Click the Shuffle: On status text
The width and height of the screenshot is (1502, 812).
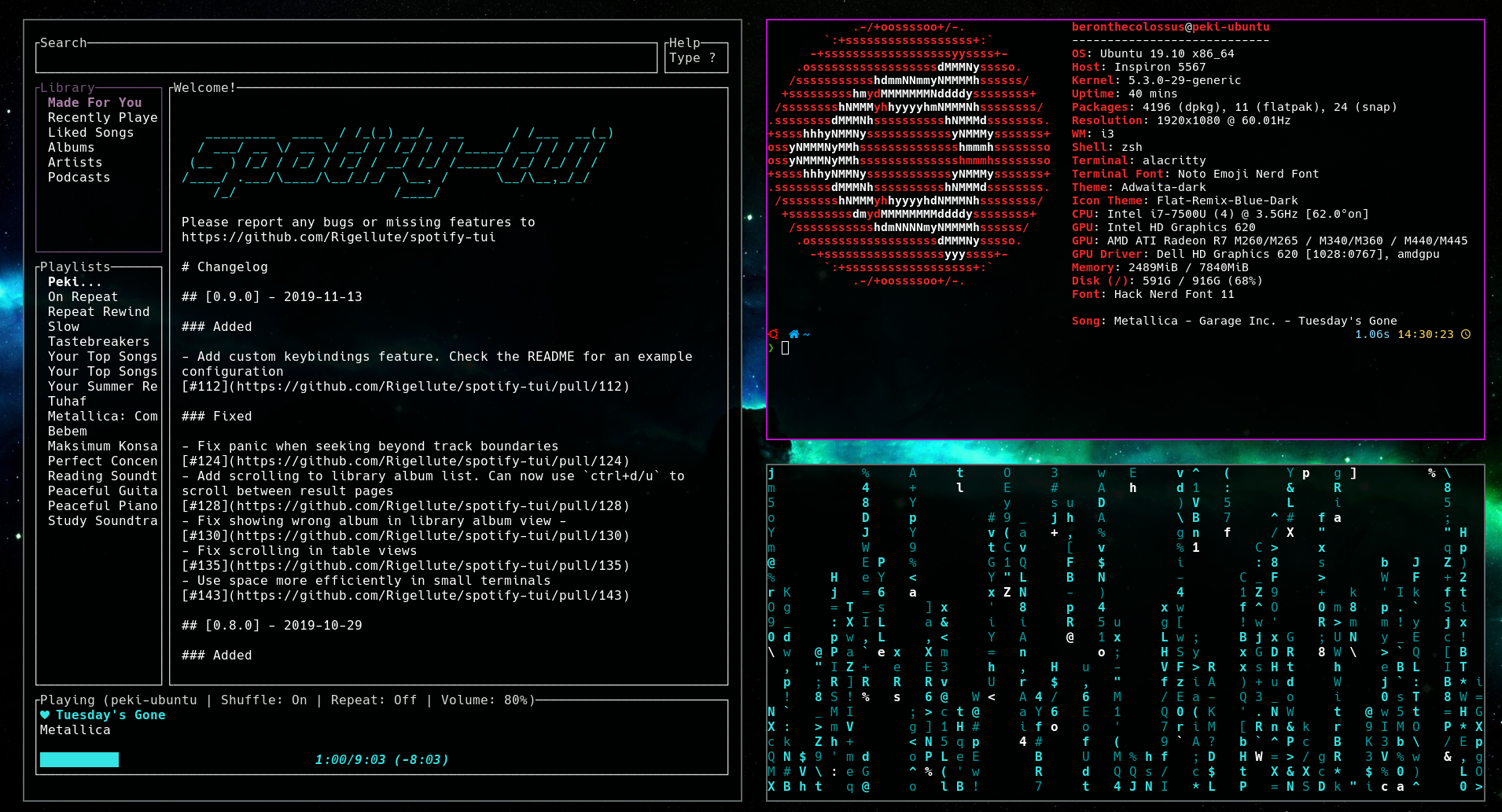(264, 700)
